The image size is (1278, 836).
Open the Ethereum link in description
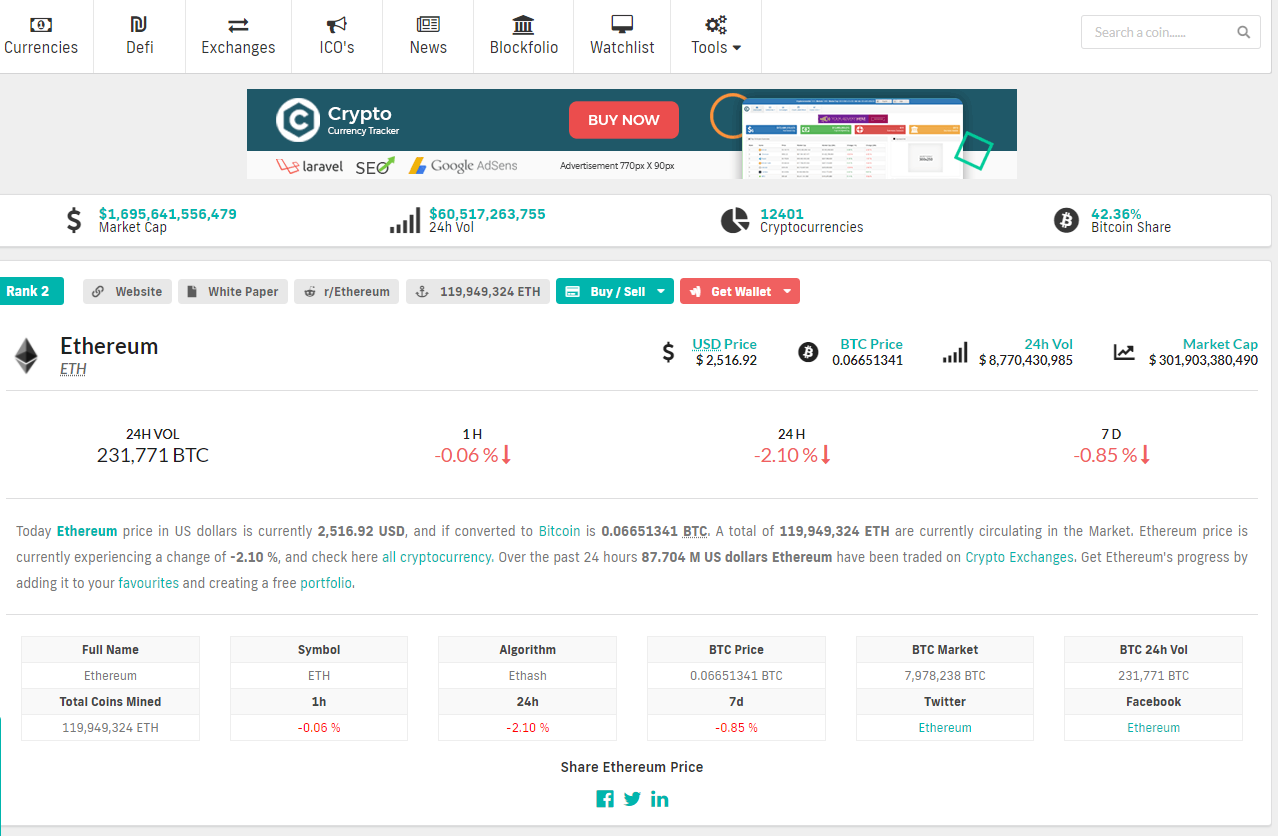[x=87, y=531]
